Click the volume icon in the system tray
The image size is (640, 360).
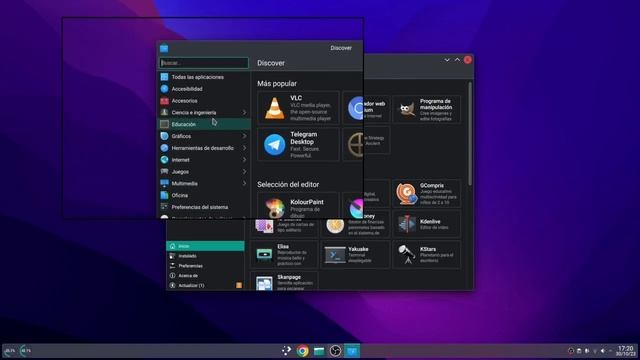pos(603,351)
